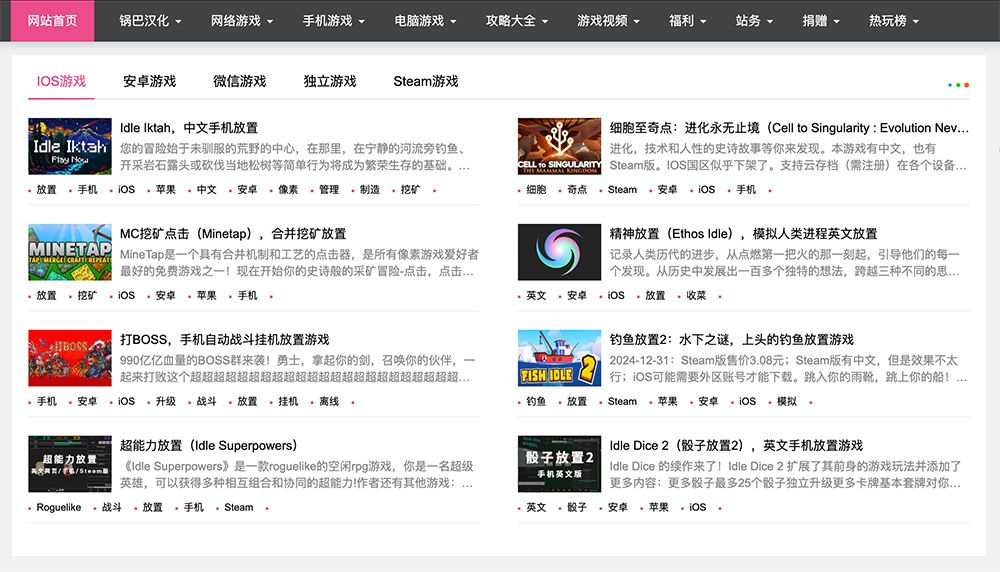Click the 像素 tag under Idle Iktah
The image size is (1000, 572).
(x=288, y=189)
